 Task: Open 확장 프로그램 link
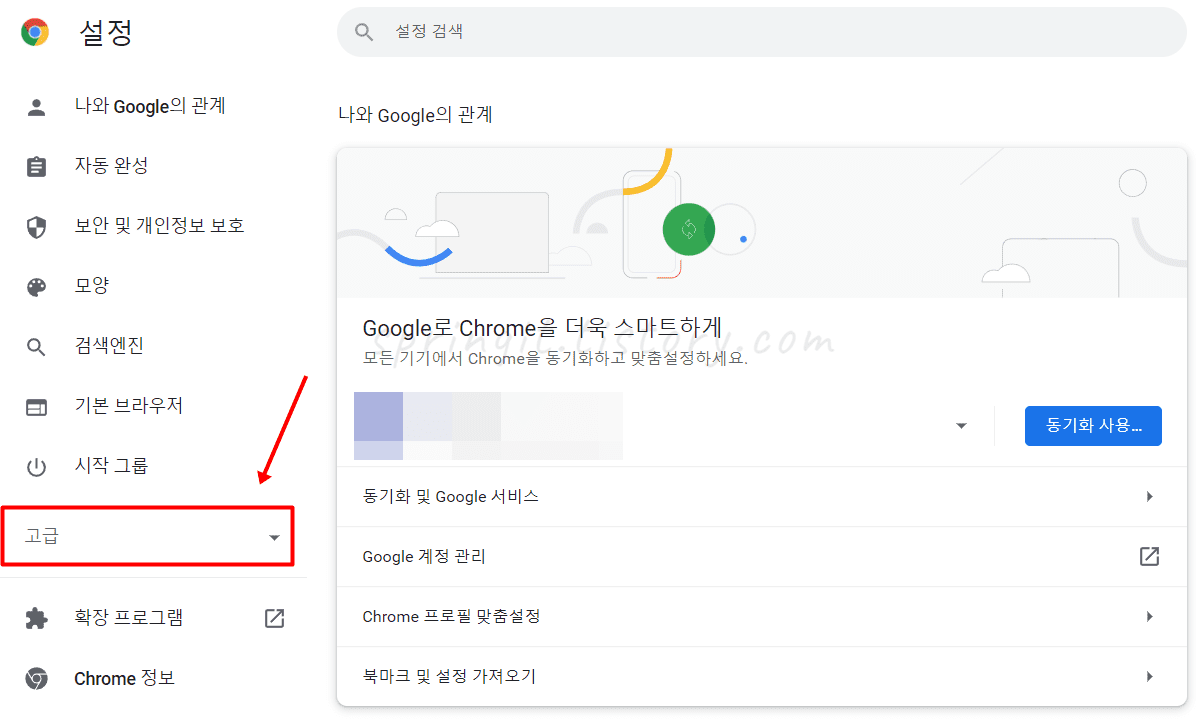point(128,618)
